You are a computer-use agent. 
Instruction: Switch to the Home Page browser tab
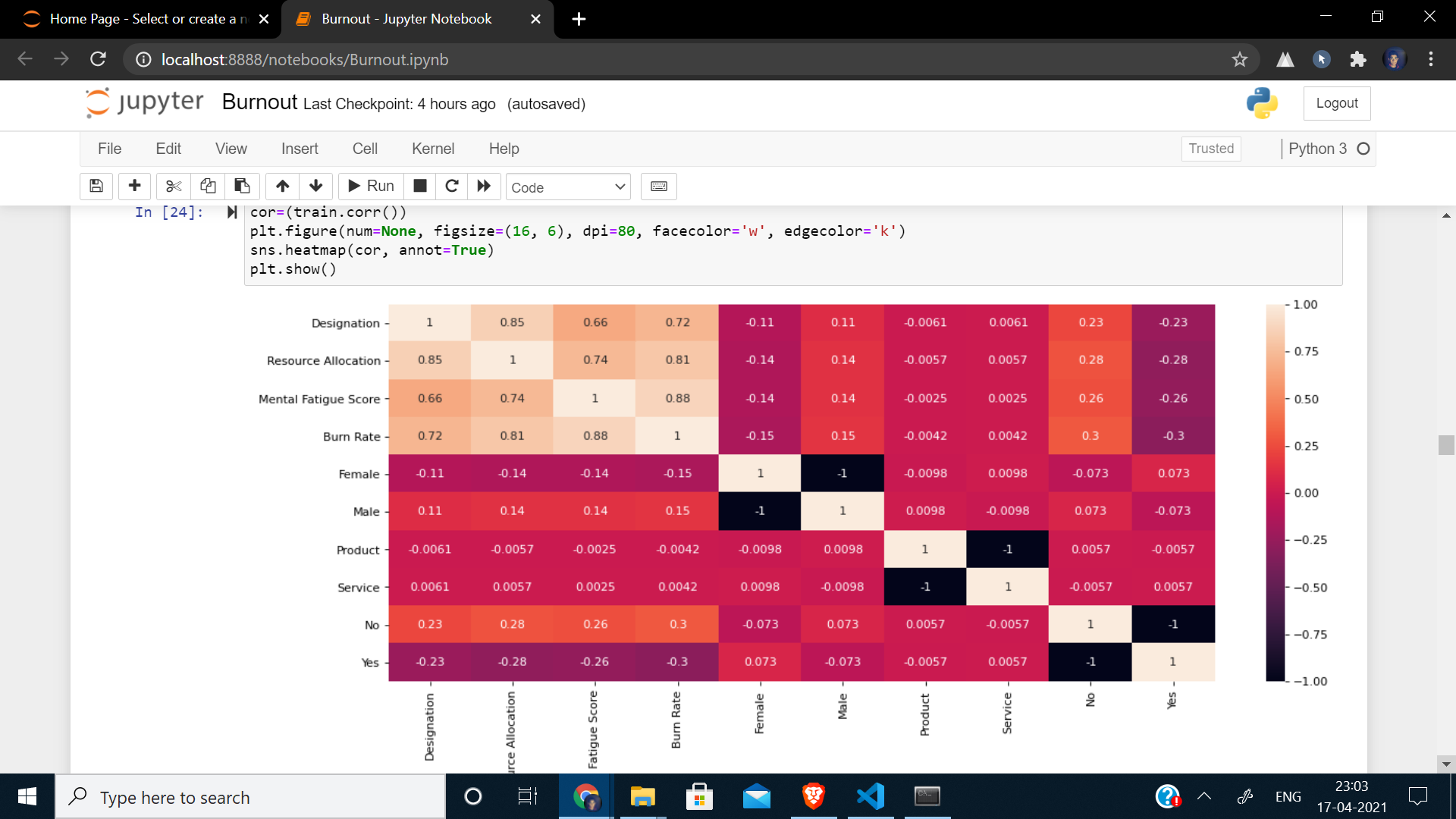click(x=144, y=19)
